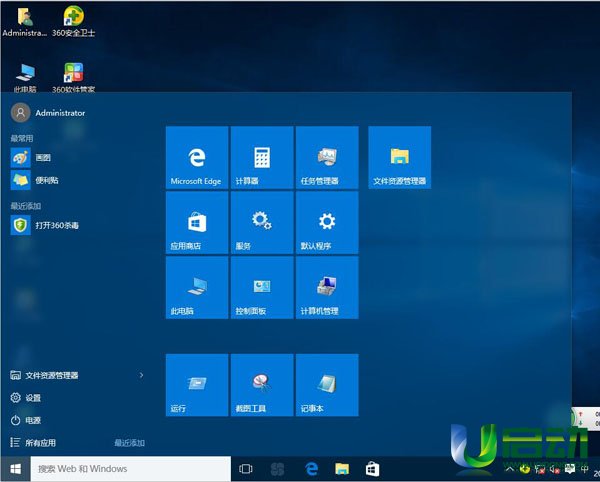Open Store from the taskbar
This screenshot has width=600, height=482.
pos(372,469)
